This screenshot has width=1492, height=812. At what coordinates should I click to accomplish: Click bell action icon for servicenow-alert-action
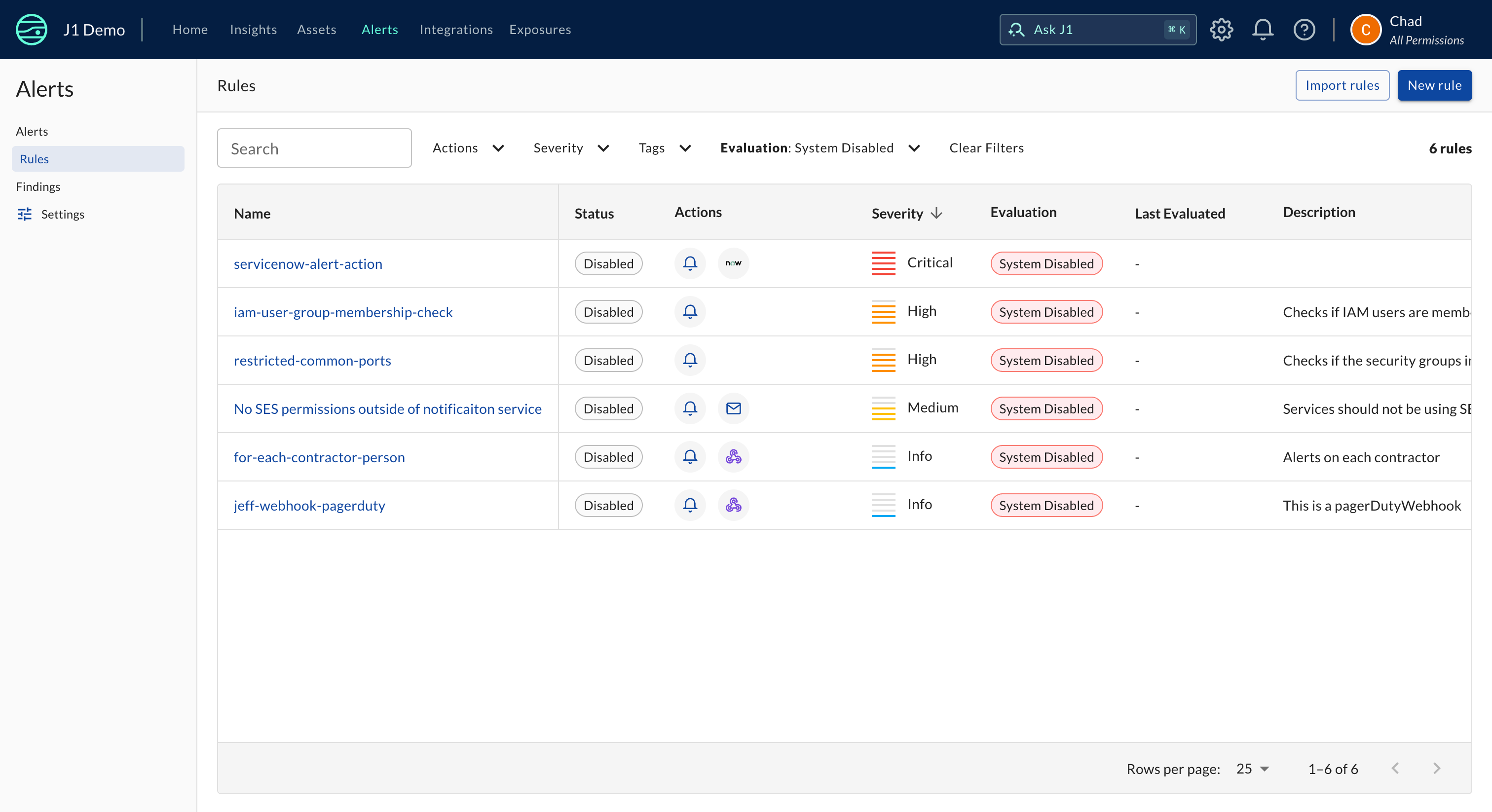pos(690,263)
